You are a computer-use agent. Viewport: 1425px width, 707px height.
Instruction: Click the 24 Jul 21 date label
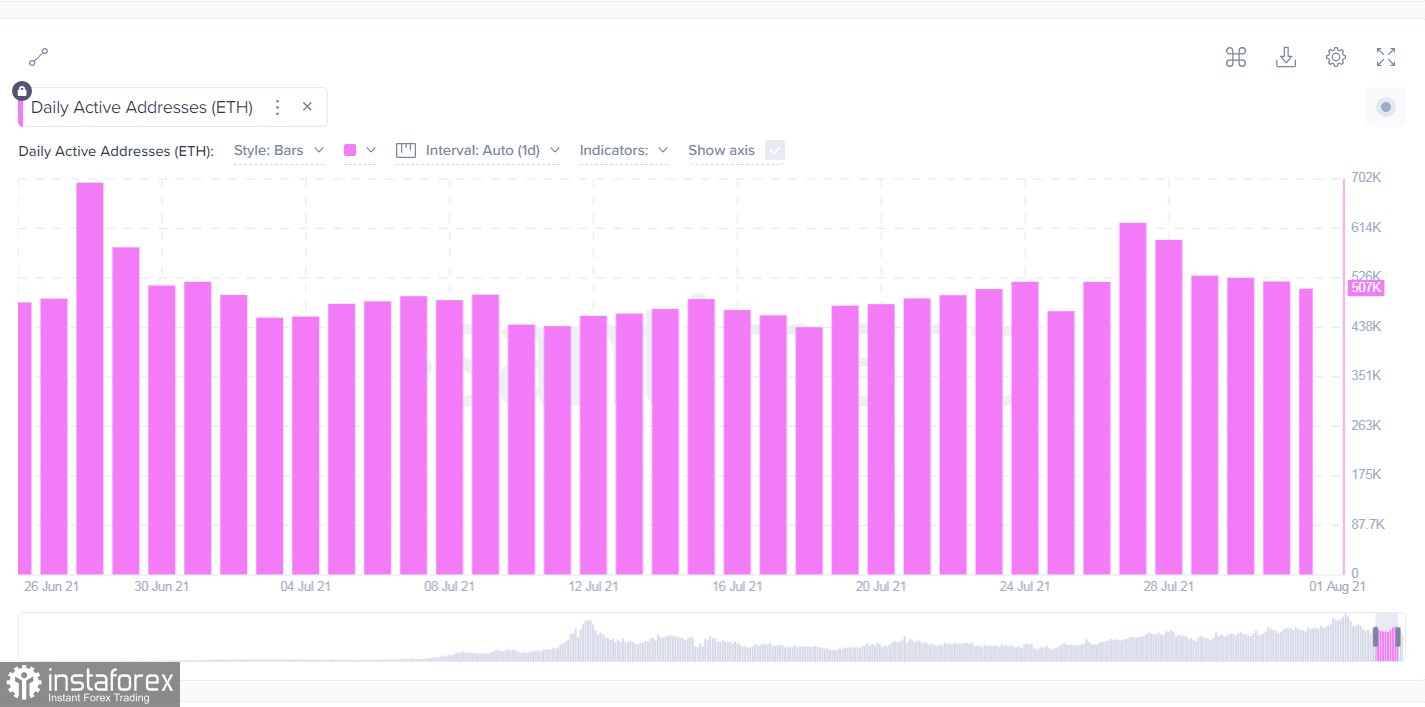tap(1026, 586)
